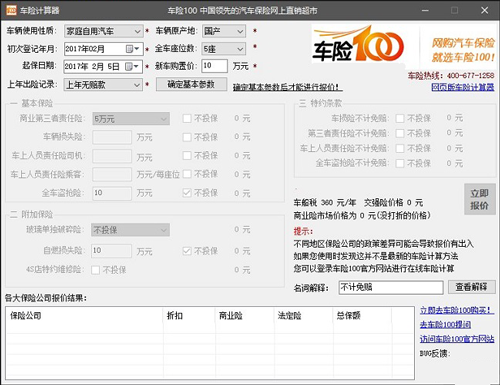The width and height of the screenshot is (500, 385).
Task: Click the 立即报价 button
Action: point(479,199)
